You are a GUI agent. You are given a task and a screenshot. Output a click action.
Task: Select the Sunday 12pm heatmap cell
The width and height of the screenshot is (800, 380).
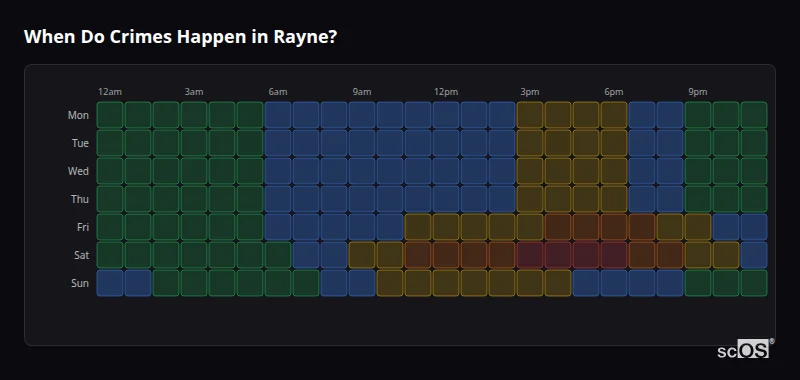point(446,283)
